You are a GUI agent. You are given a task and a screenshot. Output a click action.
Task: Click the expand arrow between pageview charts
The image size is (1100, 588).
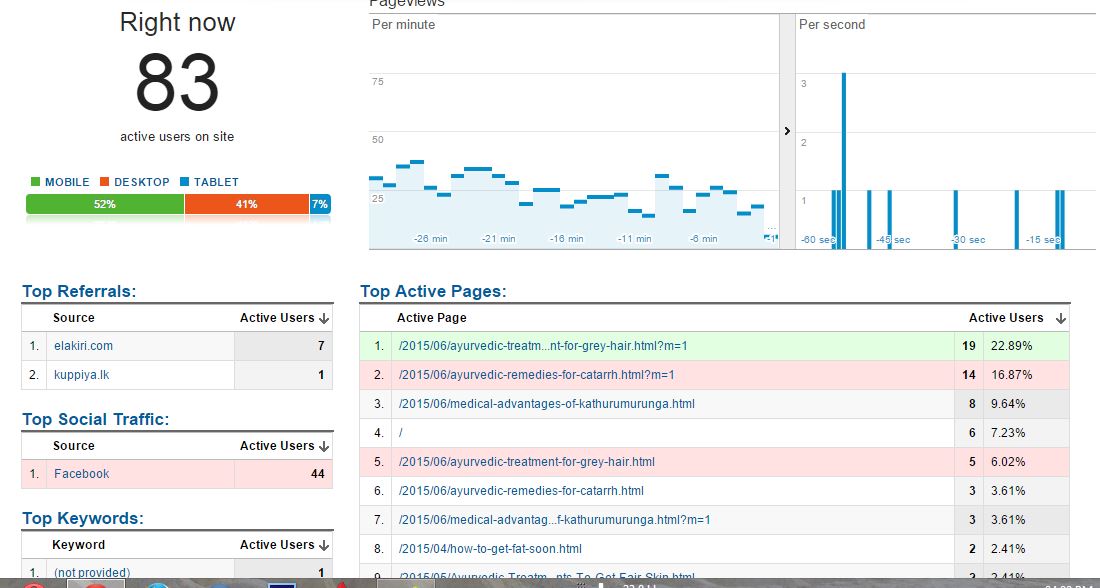(x=787, y=131)
